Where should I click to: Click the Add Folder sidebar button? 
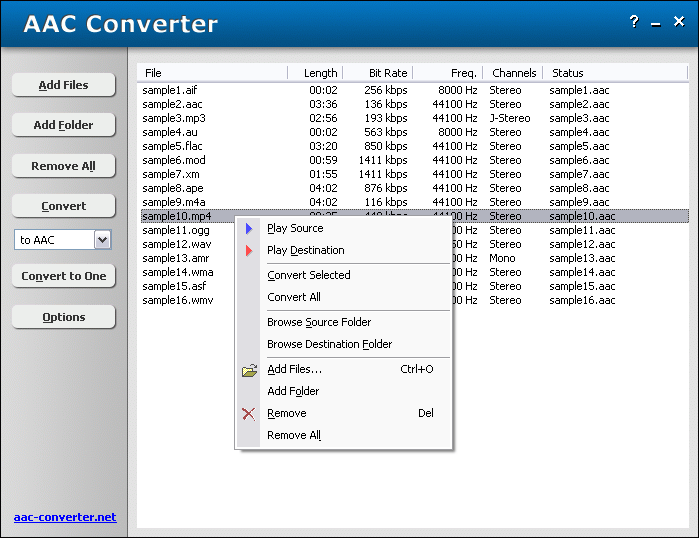coord(63,125)
